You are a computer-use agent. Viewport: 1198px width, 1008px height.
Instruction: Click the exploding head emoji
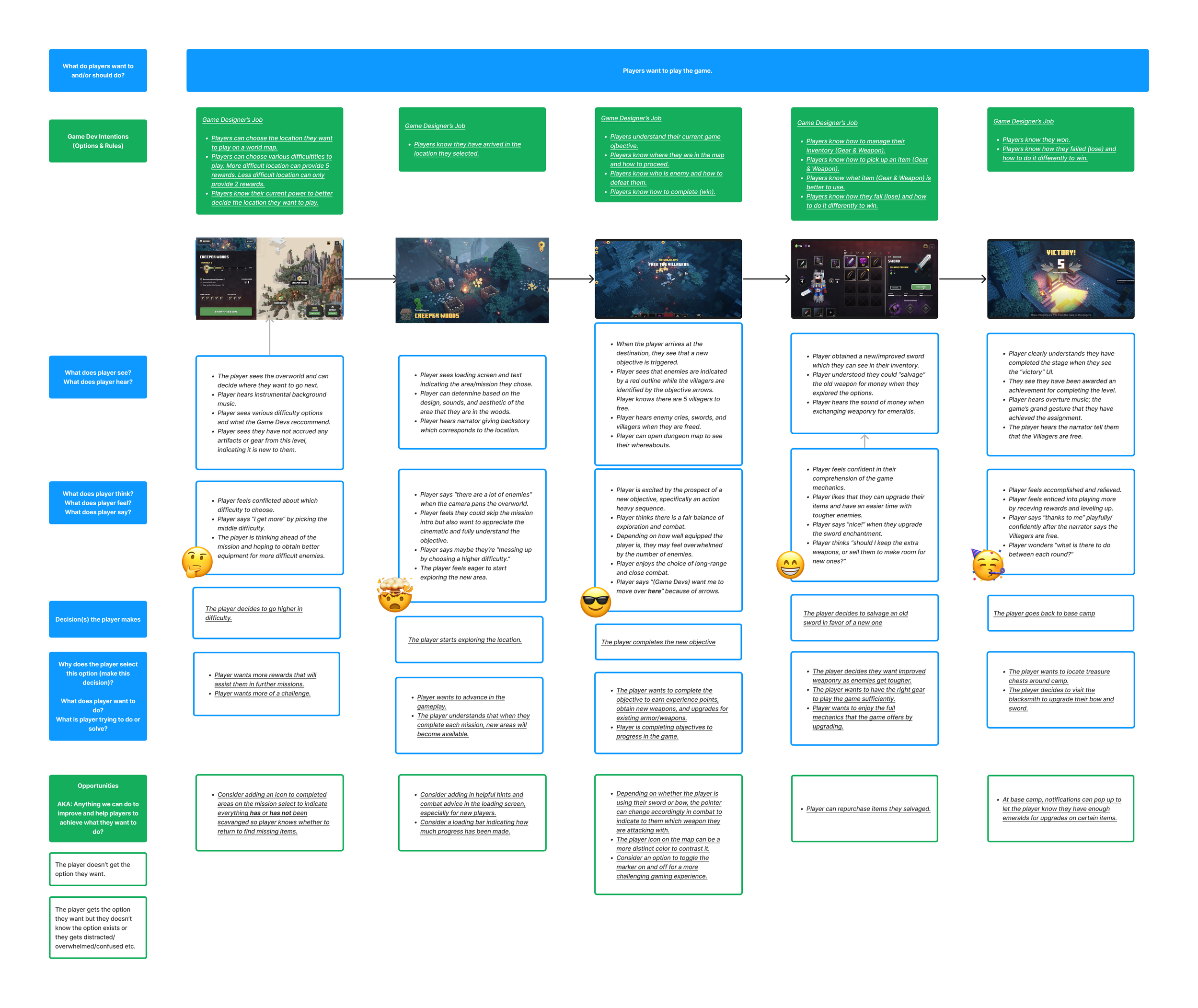coord(395,595)
